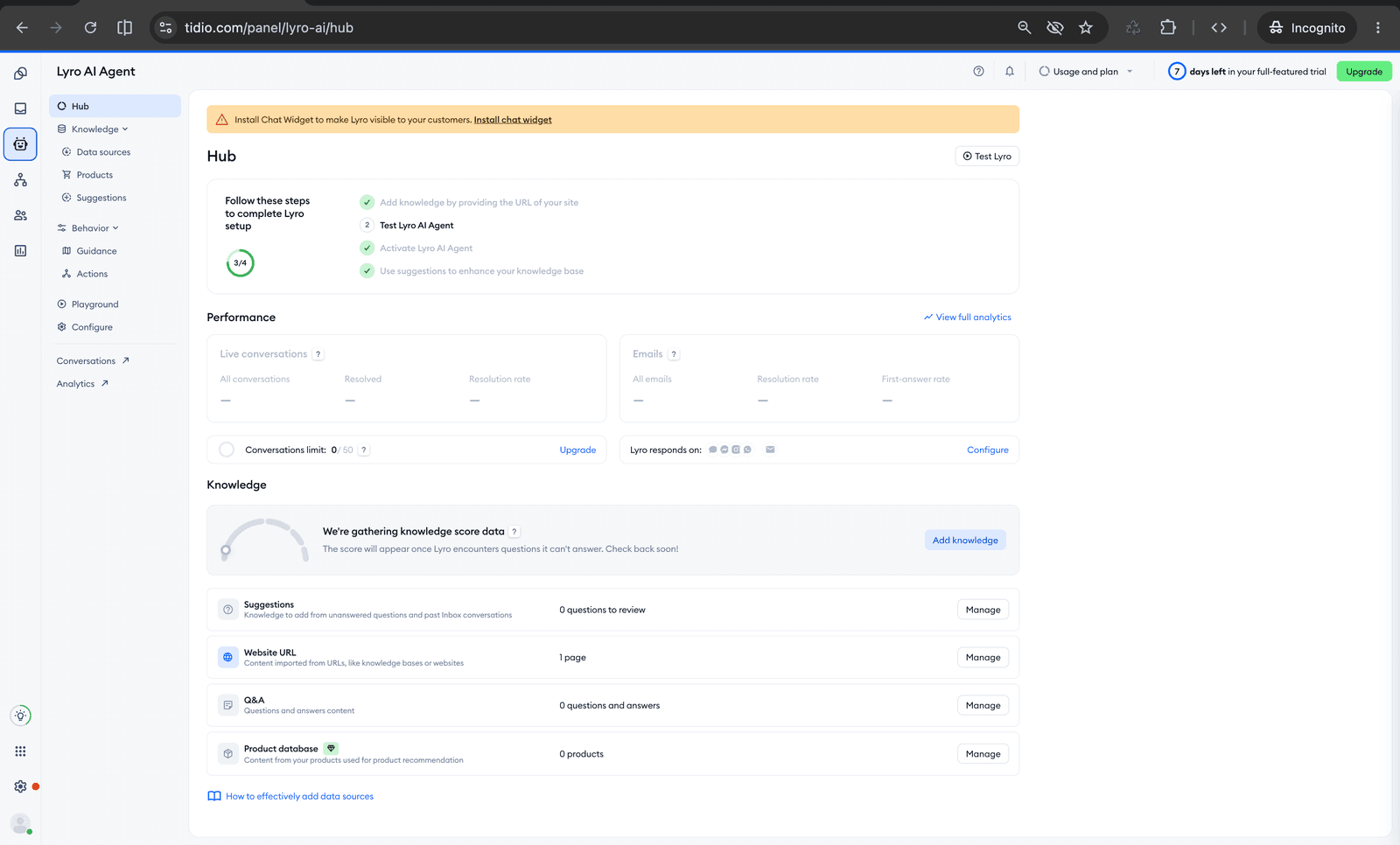The image size is (1400, 845).
Task: Open How to effectively add data sources
Action: pyautogui.click(x=290, y=796)
